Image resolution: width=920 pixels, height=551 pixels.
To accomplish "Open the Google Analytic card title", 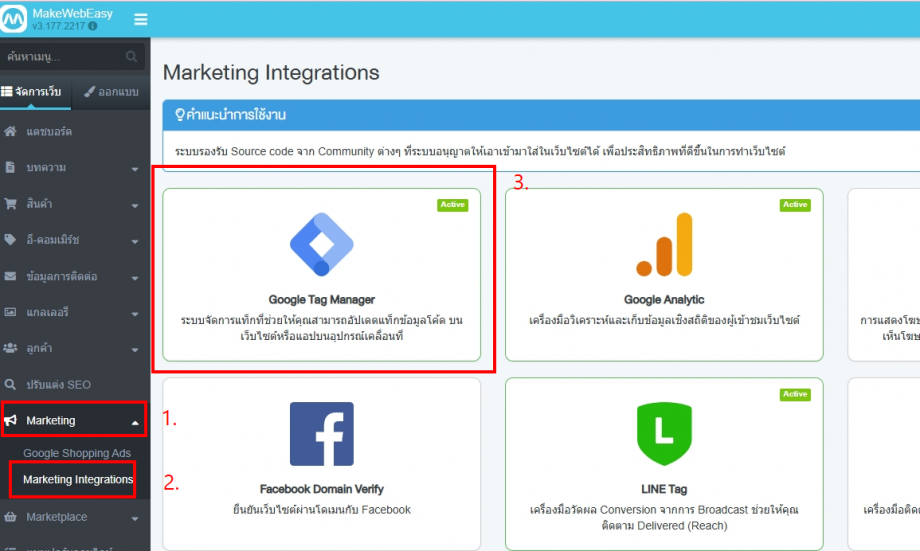I will click(x=664, y=299).
